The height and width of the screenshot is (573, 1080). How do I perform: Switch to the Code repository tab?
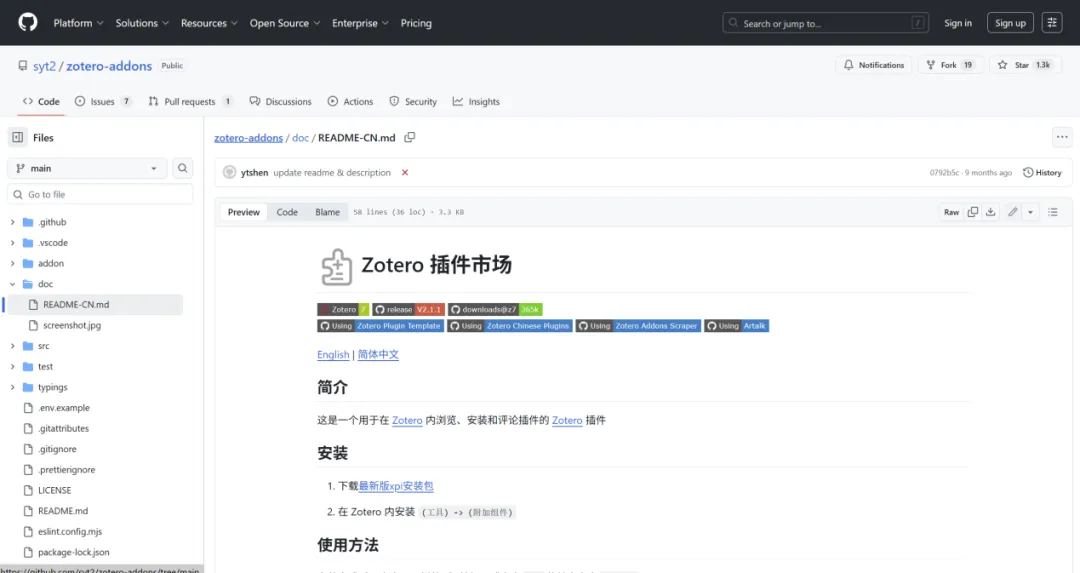(41, 101)
